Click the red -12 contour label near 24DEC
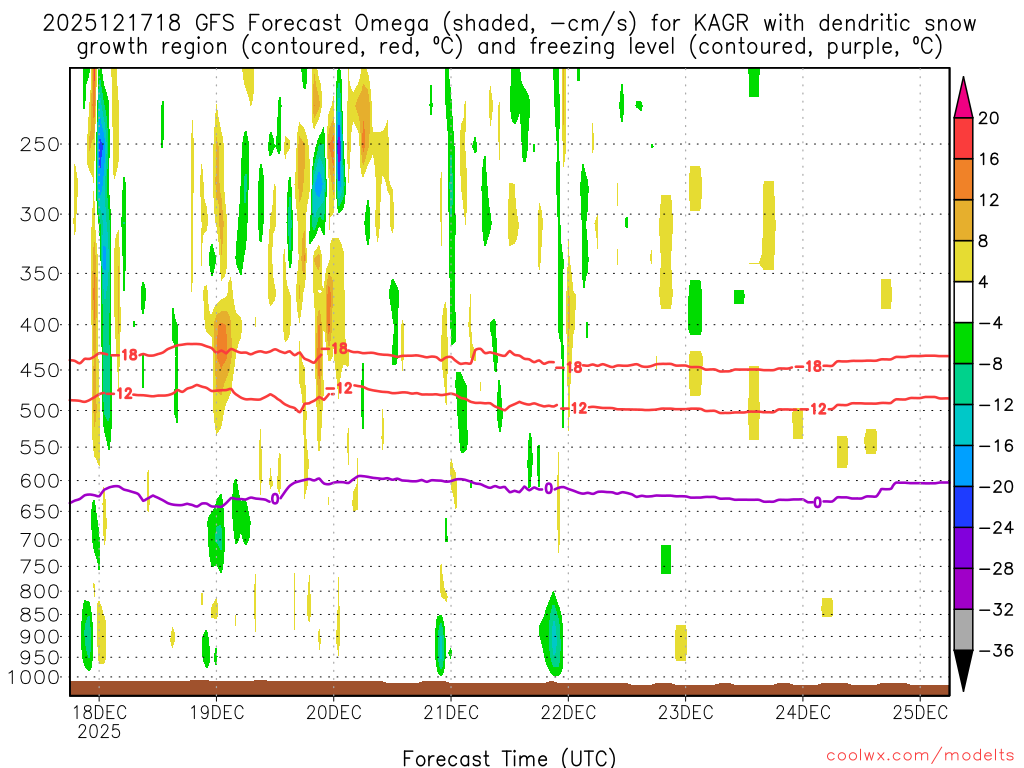 (x=815, y=409)
